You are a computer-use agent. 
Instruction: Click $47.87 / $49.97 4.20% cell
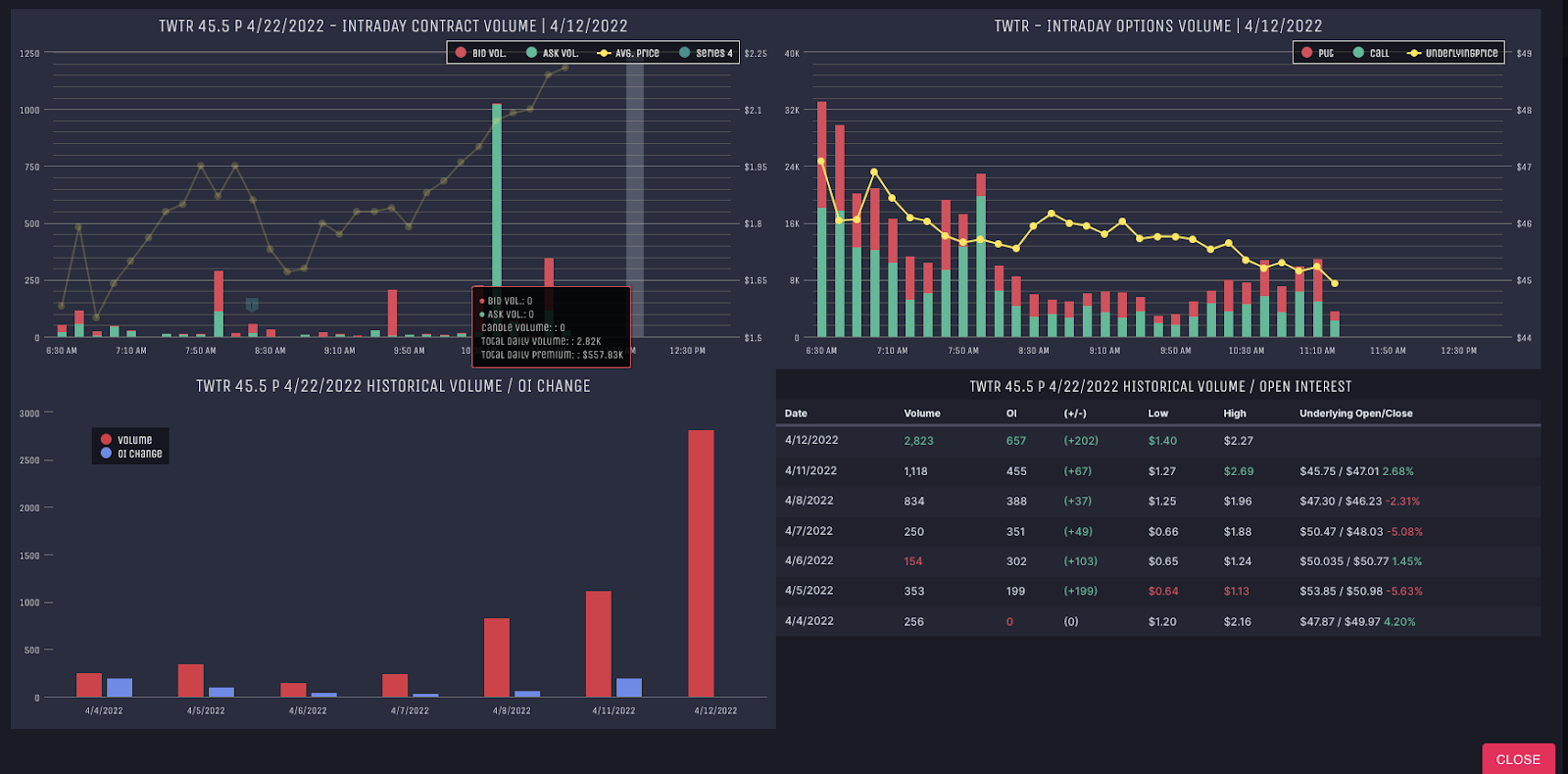(1357, 622)
